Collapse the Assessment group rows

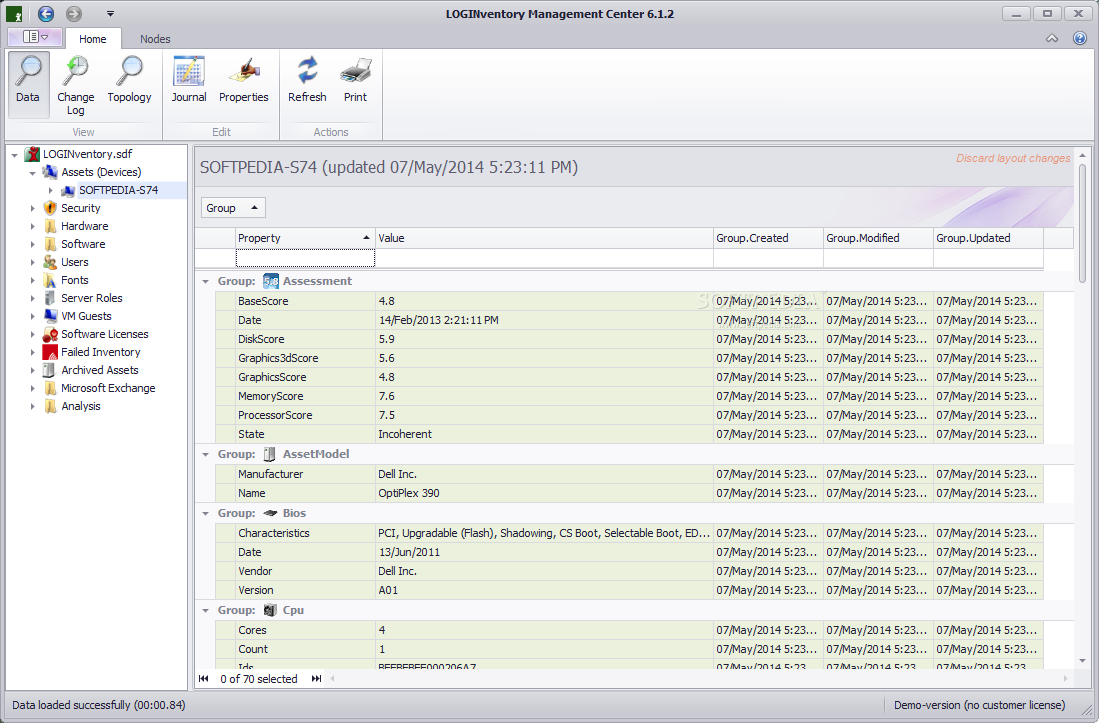point(205,281)
